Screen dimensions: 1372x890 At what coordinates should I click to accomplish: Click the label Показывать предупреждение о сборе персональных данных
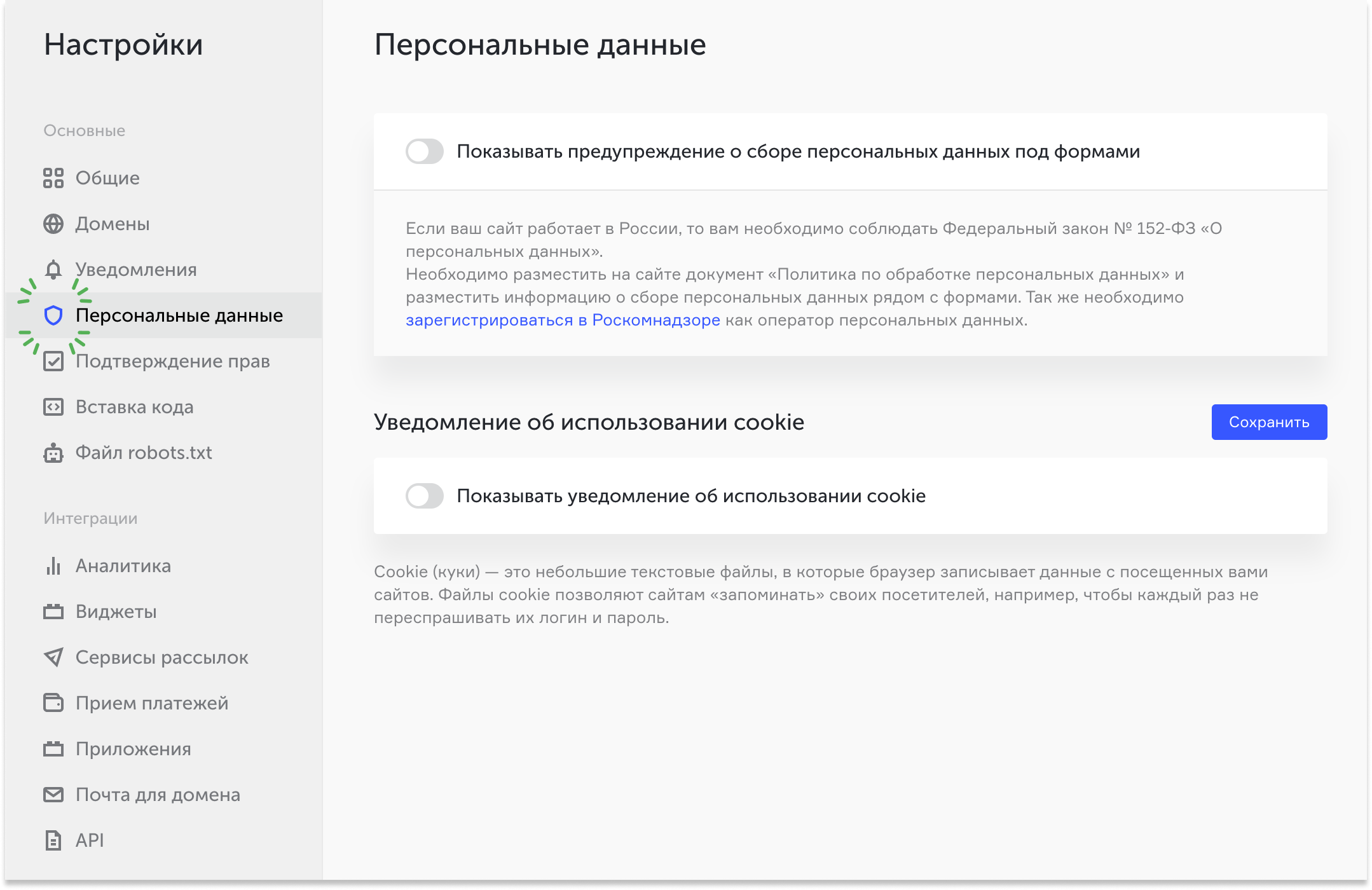pyautogui.click(x=798, y=151)
